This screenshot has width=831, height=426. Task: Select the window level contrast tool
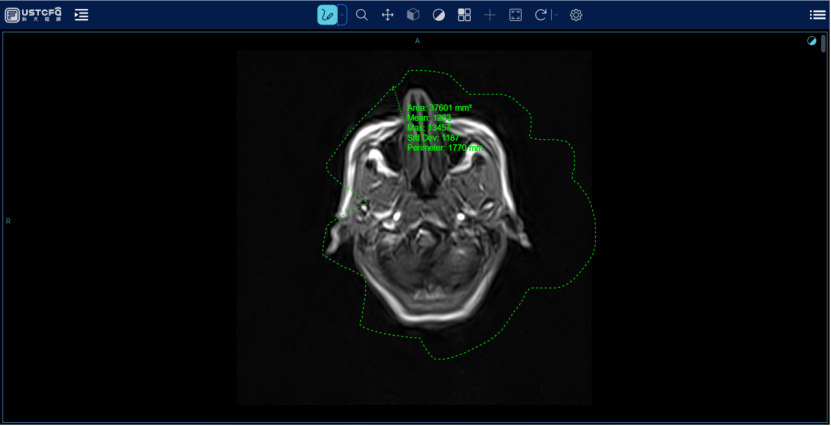coord(439,15)
